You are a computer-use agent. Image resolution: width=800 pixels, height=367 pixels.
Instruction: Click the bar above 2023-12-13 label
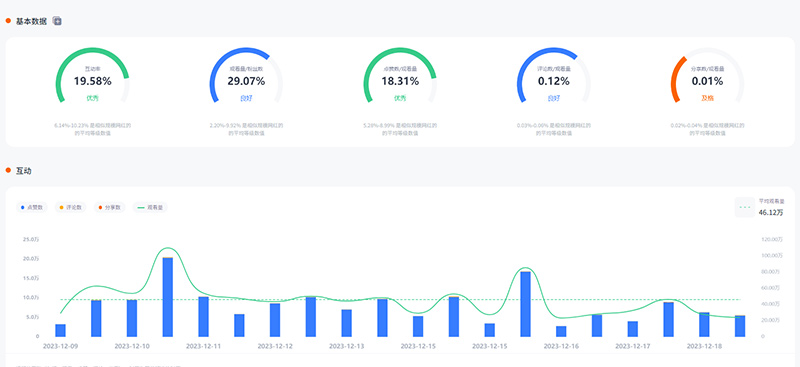pos(346,323)
